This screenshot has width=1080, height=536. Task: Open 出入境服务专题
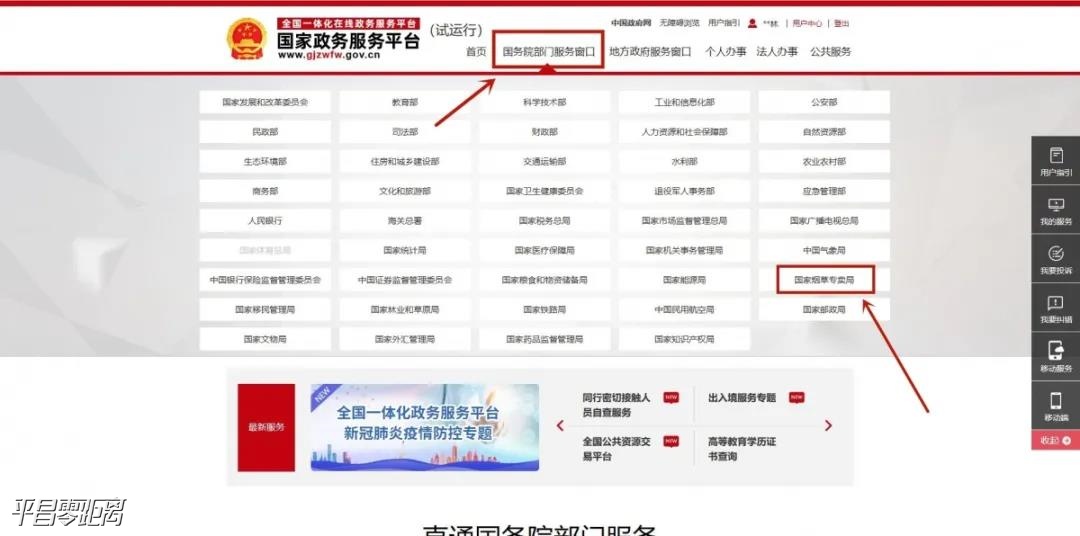tap(742, 398)
